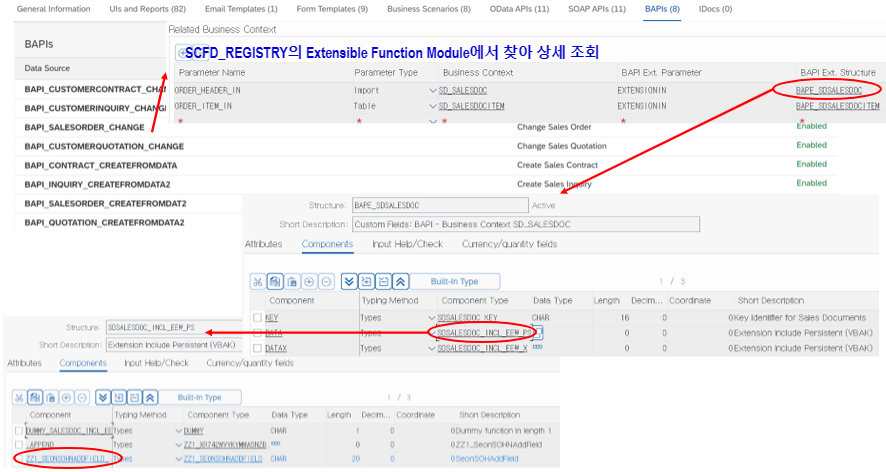Image resolution: width=886 pixels, height=472 pixels.
Task: Click the Collapse All double-up arrow in BAPE_SDSALESDOC toolbar
Action: [400, 282]
